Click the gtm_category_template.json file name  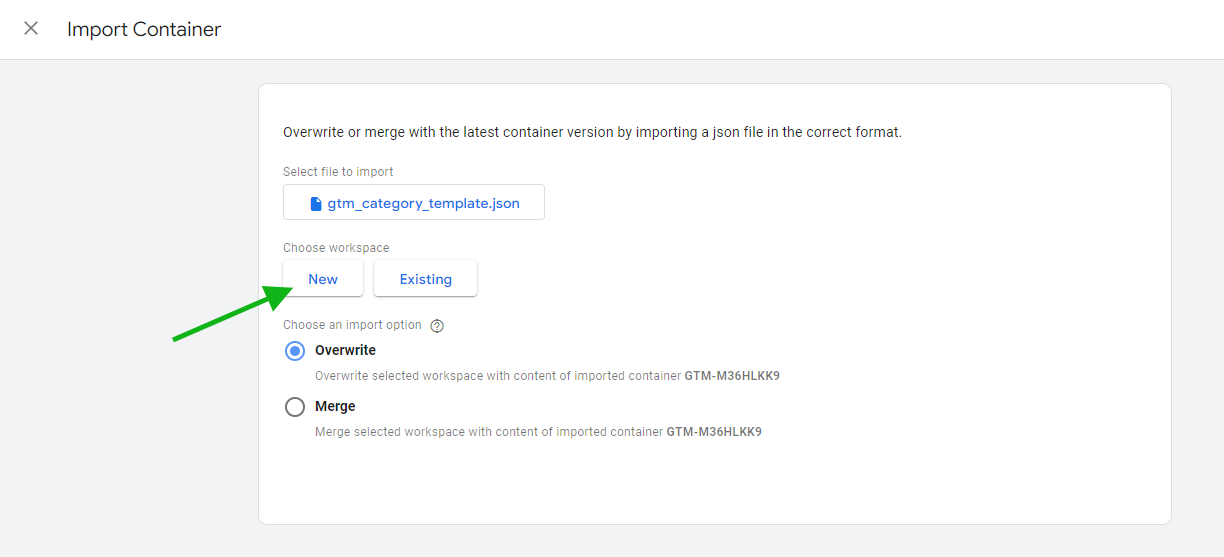[423, 203]
